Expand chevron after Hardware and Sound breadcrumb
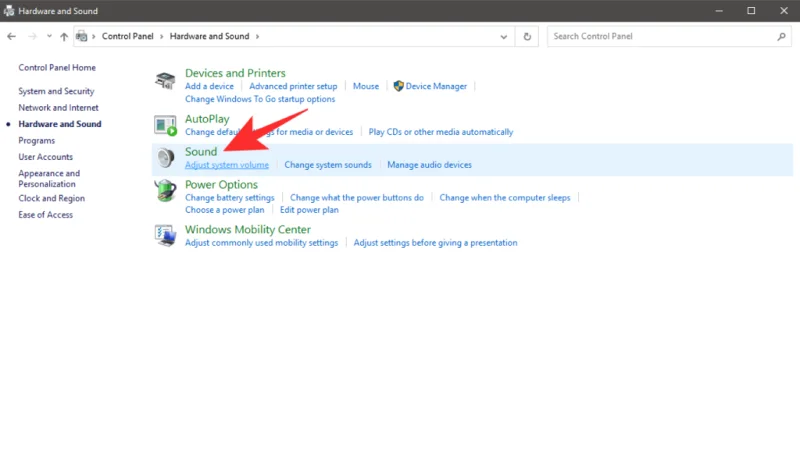800x450 pixels. (257, 36)
